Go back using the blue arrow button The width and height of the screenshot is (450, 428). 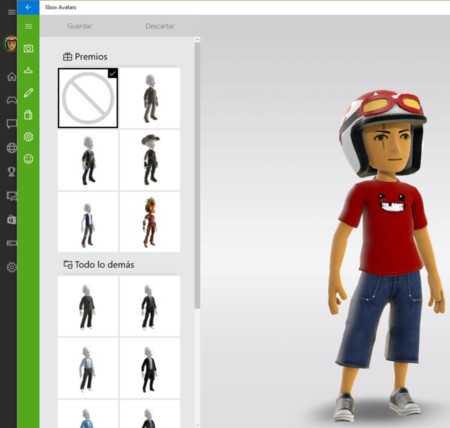[x=28, y=7]
